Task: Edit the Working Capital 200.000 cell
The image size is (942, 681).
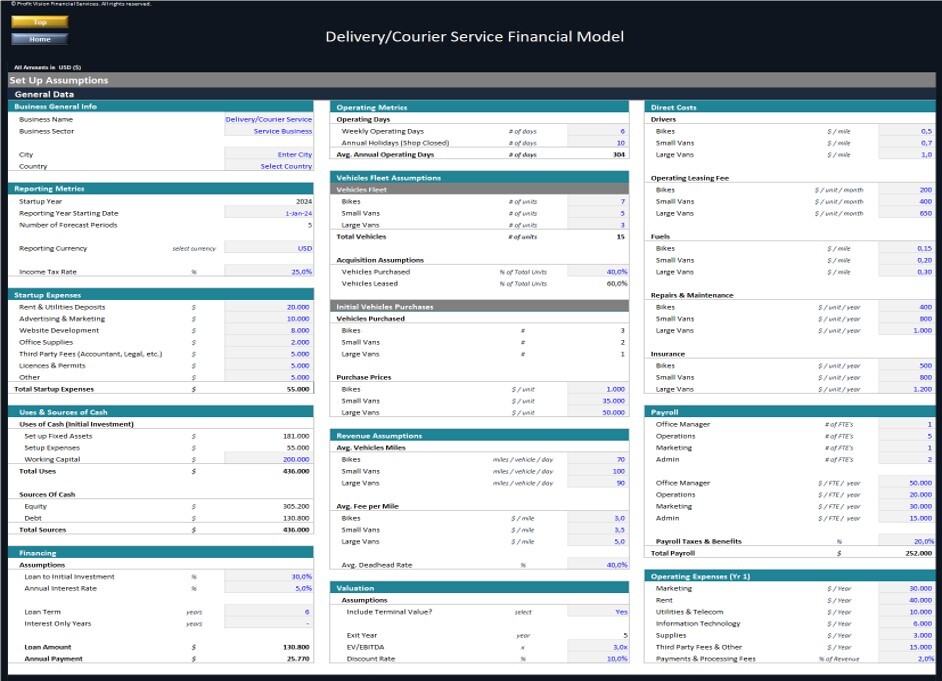Action: click(x=269, y=459)
